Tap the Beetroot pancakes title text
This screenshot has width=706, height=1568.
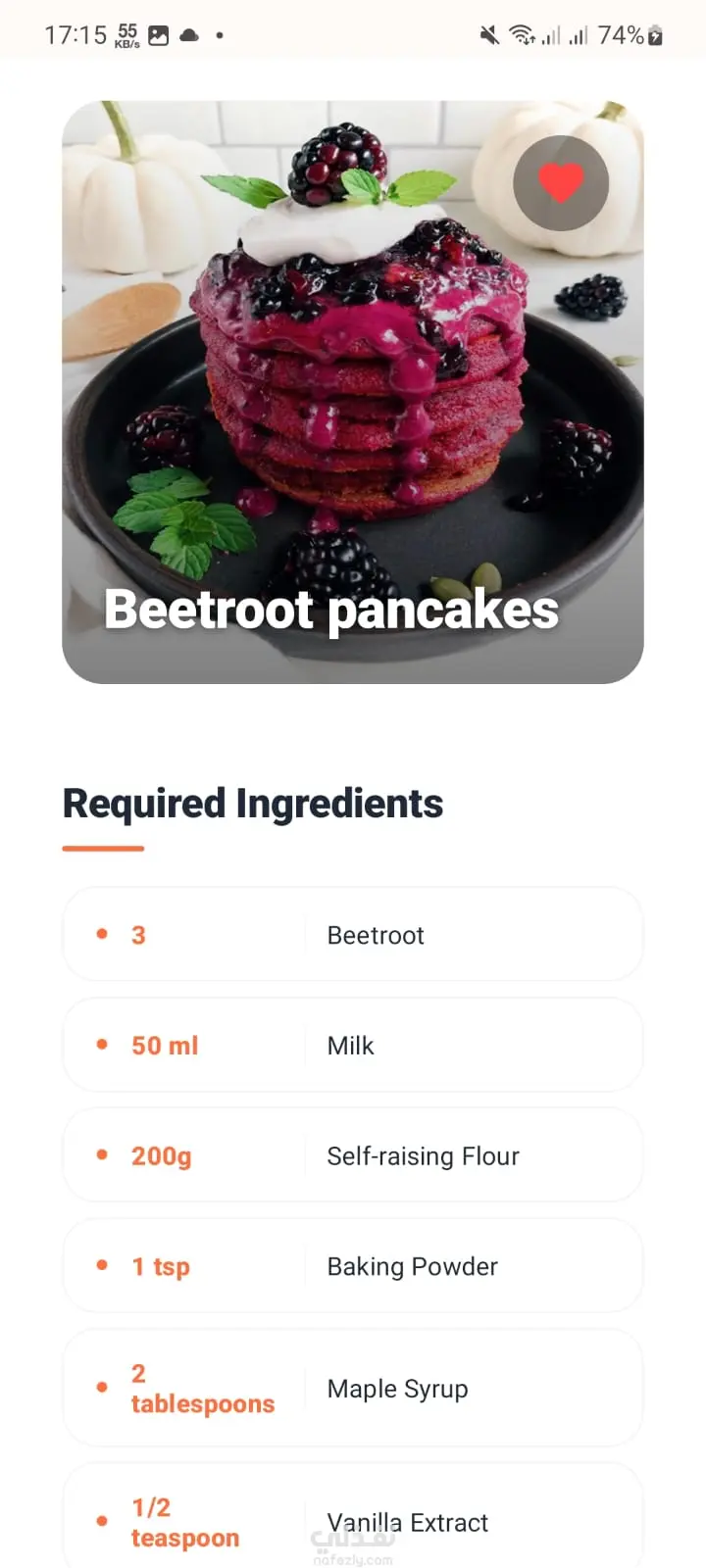point(331,610)
